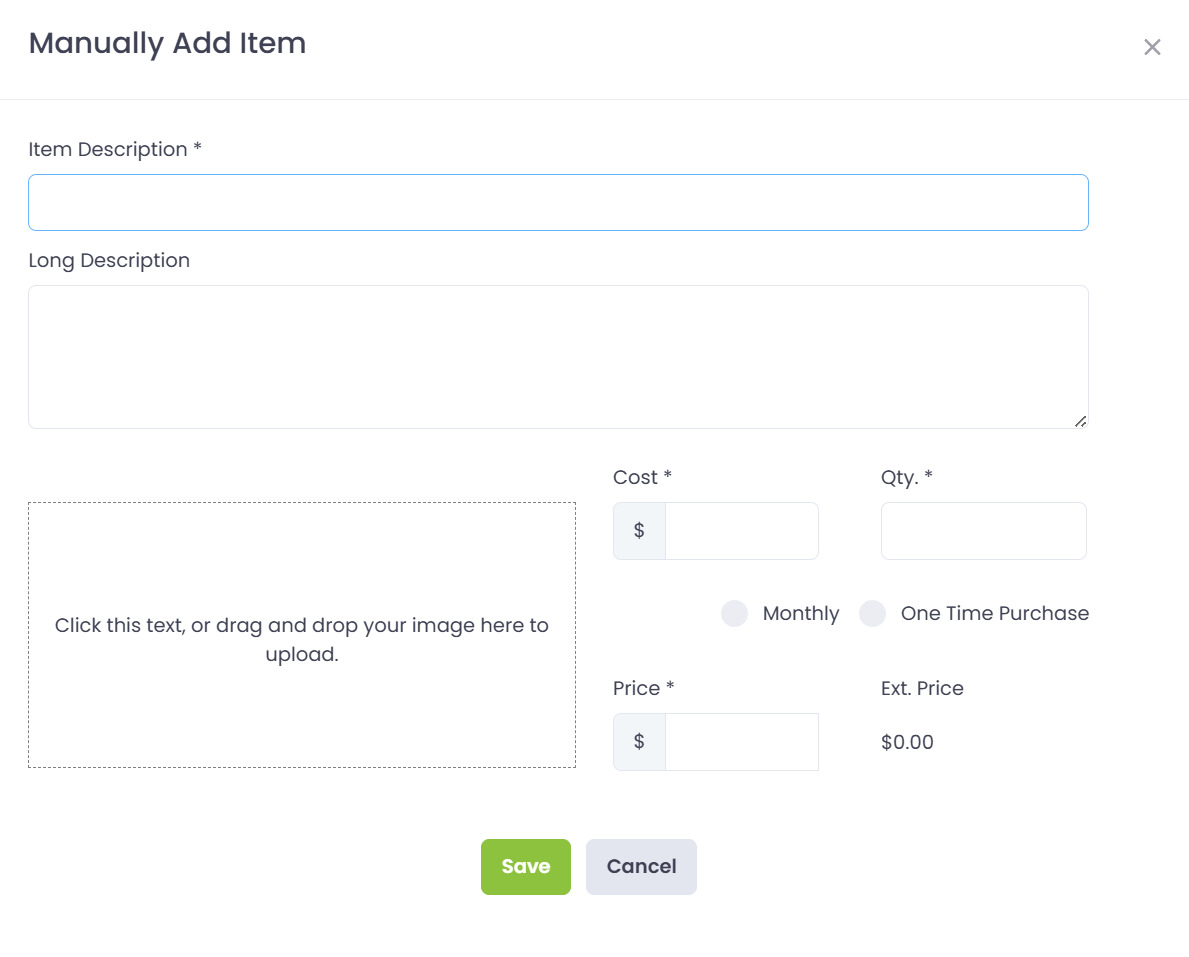
Task: Select the One Time Purchase option
Action: pyautogui.click(x=873, y=614)
